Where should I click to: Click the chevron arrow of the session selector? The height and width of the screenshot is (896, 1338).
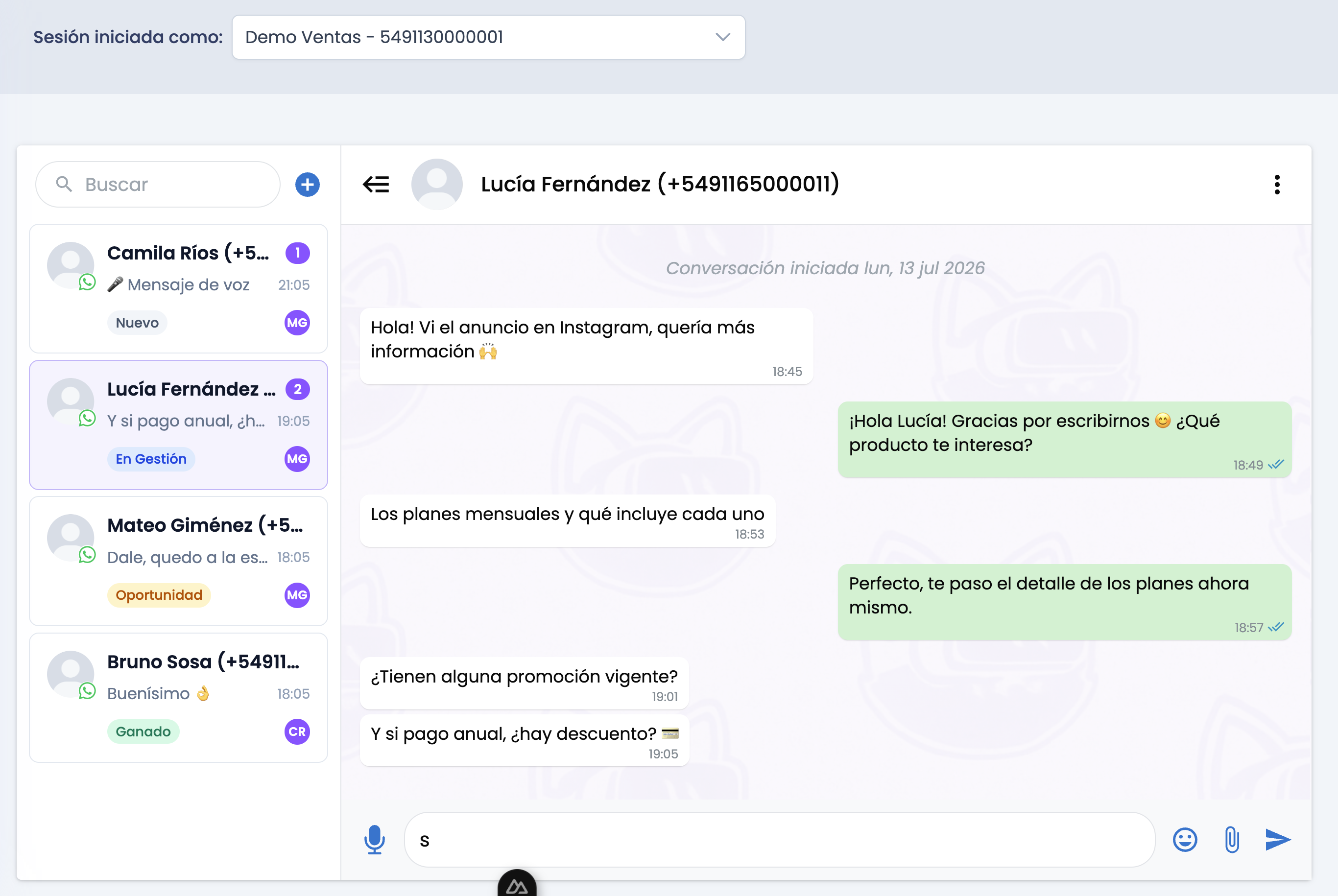coord(723,37)
